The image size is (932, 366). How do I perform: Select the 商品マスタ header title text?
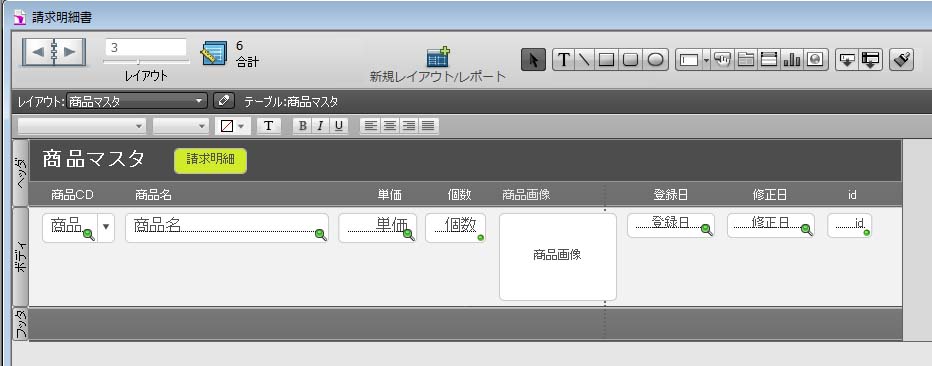(94, 159)
